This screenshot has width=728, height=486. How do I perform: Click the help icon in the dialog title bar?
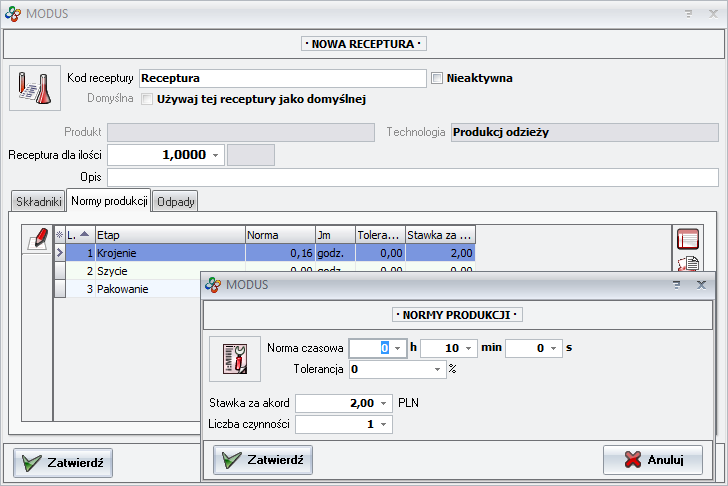[x=676, y=285]
